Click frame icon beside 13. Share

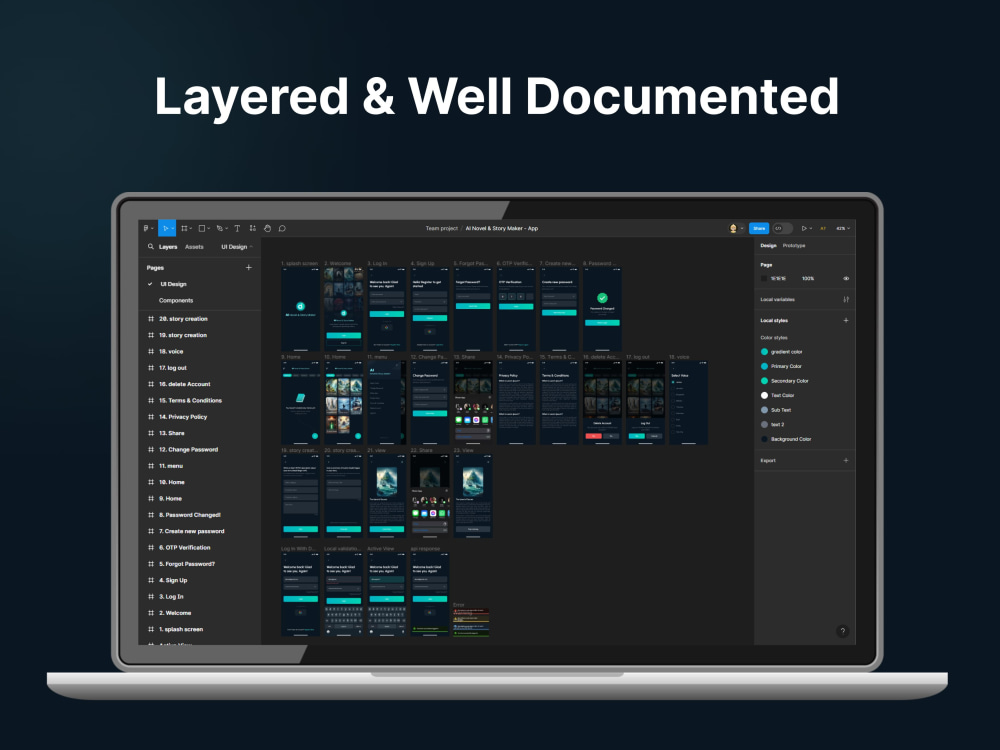pos(151,433)
